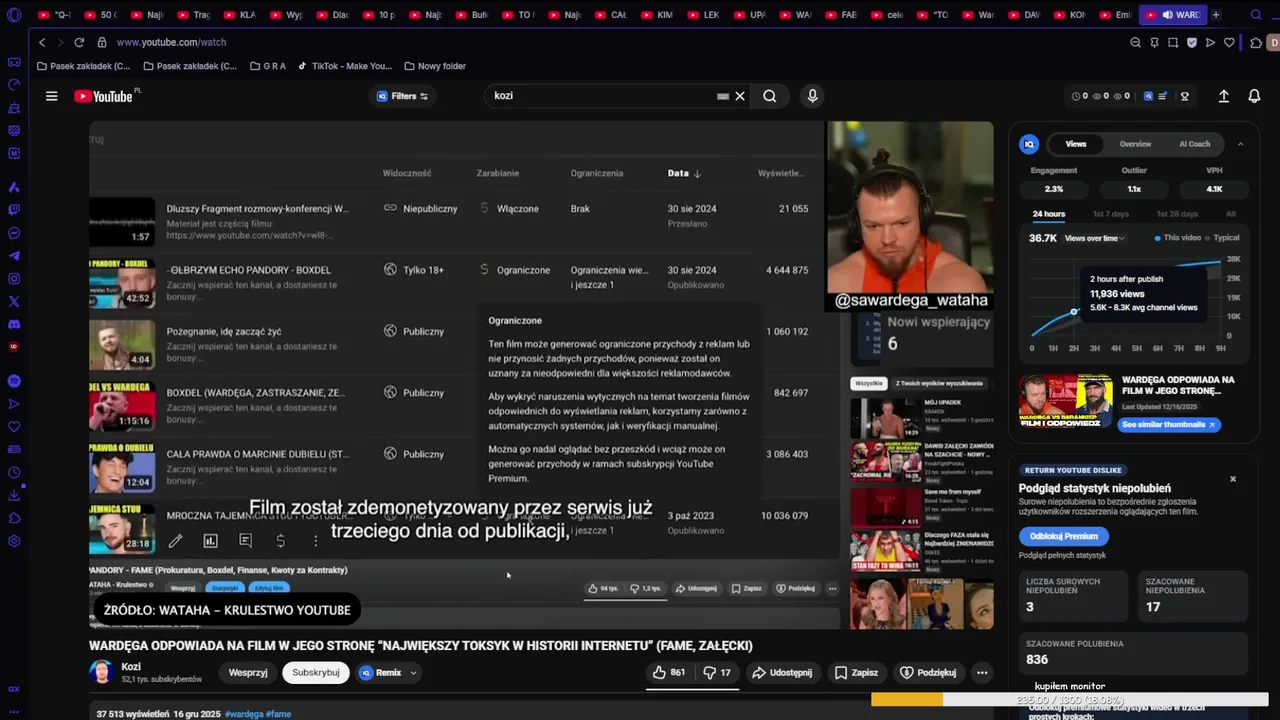Switch to the active WARD tab
1280x720 pixels.
point(1171,15)
